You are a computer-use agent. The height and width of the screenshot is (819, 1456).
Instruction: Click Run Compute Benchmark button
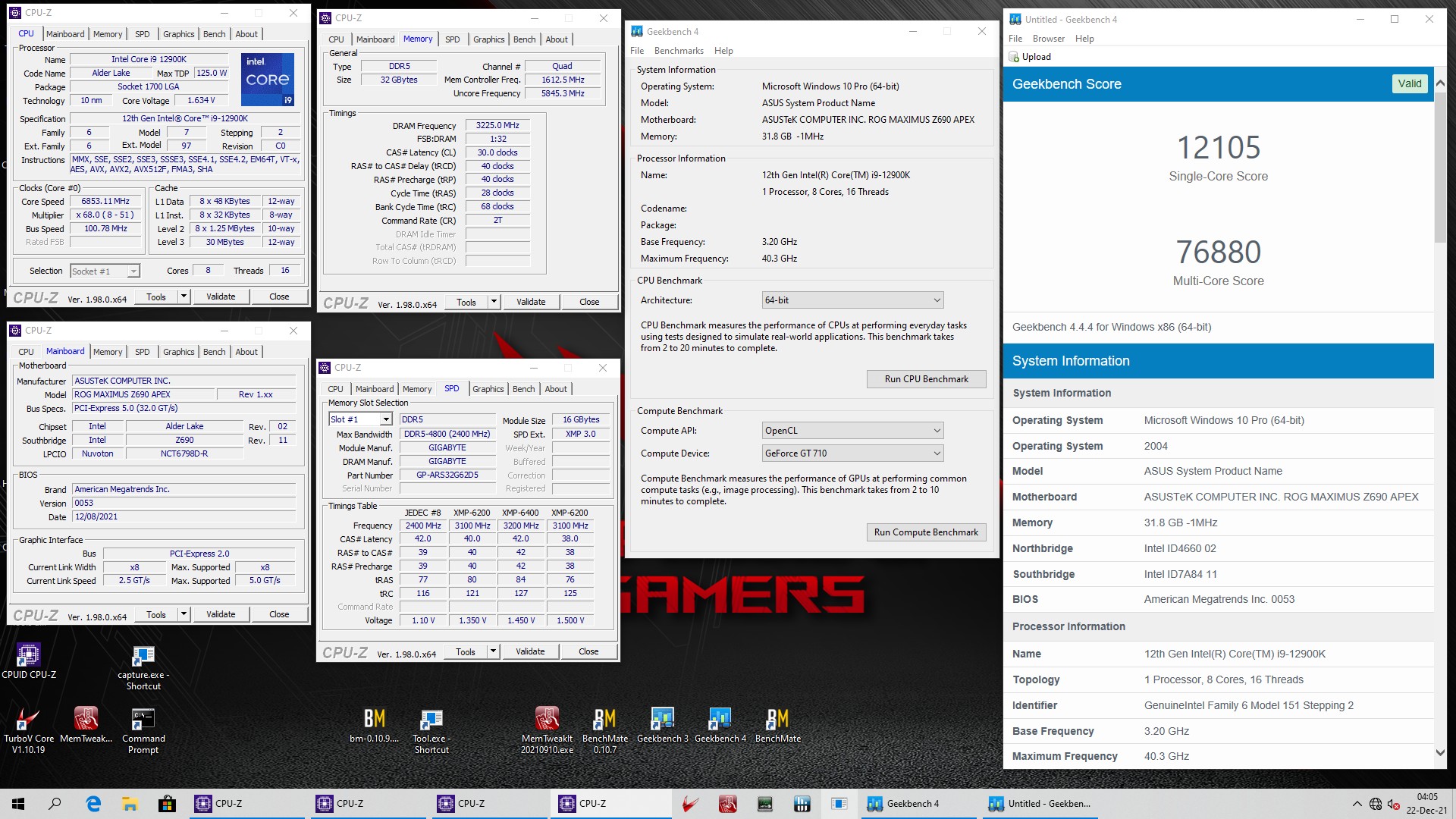pyautogui.click(x=926, y=532)
